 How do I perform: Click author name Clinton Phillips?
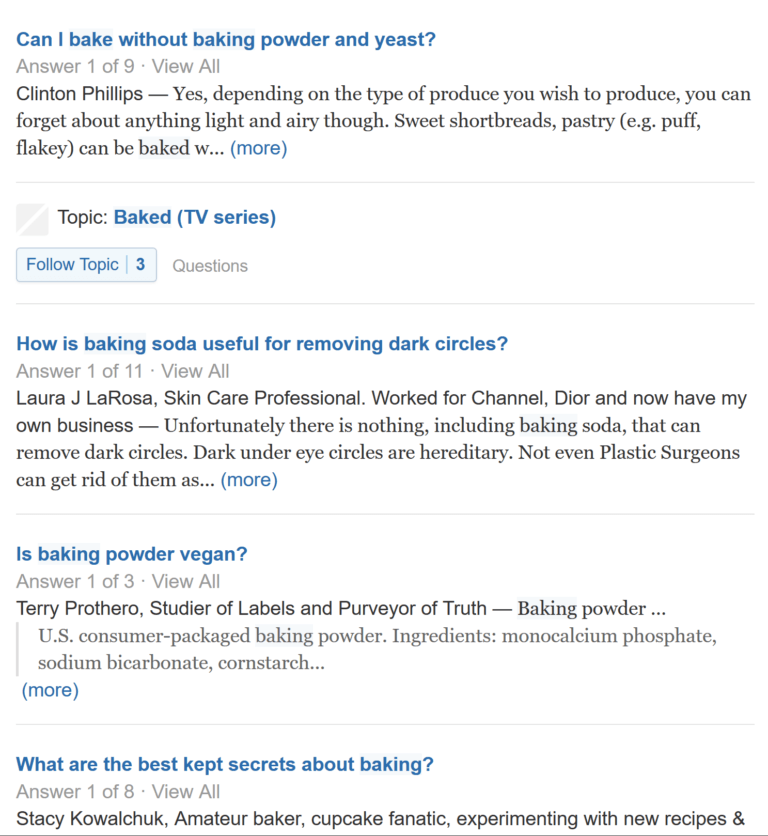coord(79,94)
